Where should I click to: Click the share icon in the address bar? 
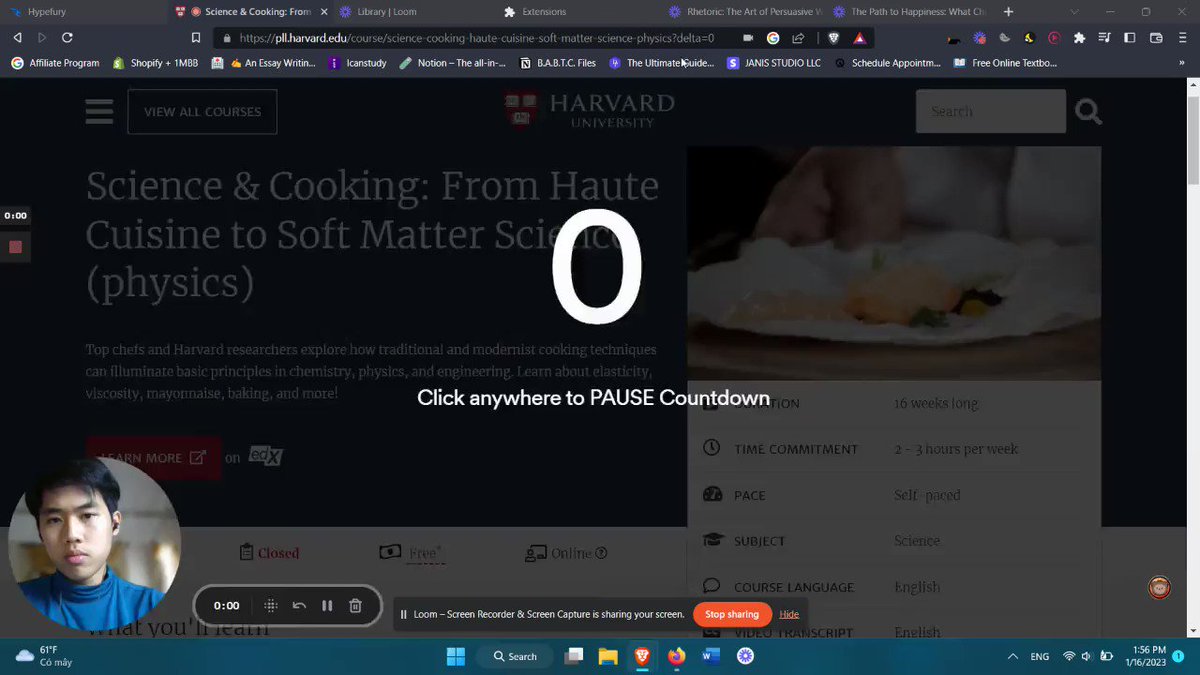(x=798, y=38)
